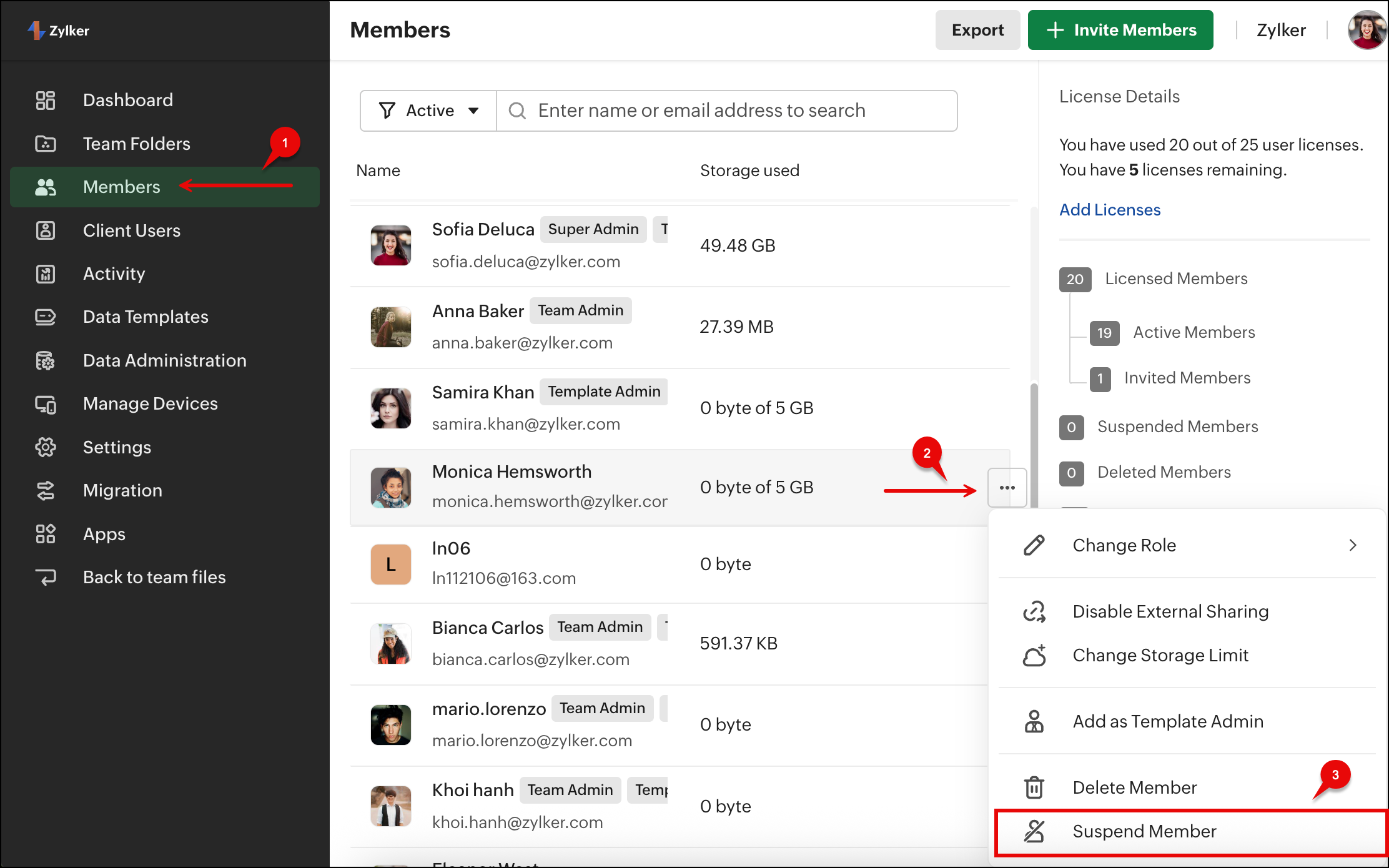Select Disable External Sharing option

1170,611
